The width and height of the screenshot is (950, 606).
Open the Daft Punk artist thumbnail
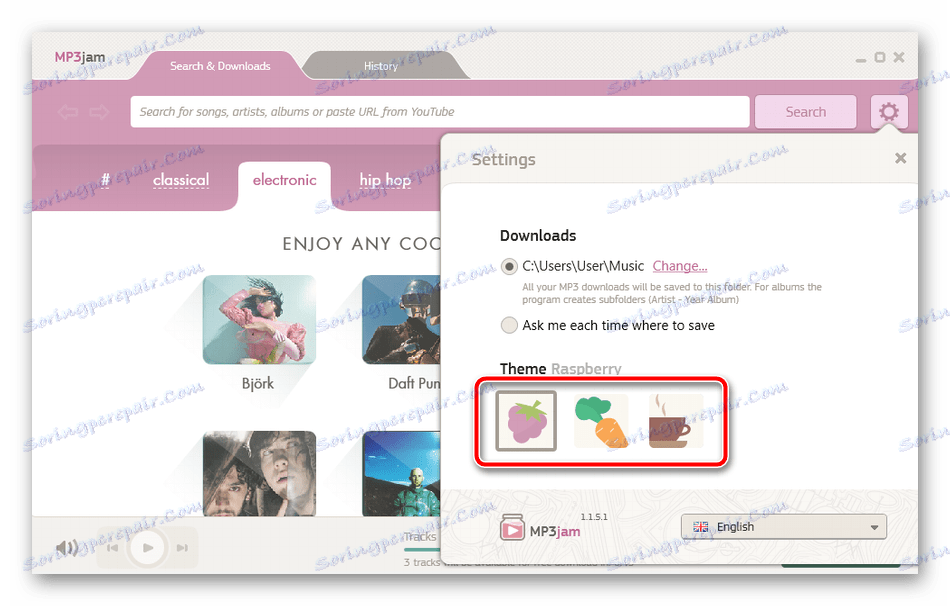[401, 319]
